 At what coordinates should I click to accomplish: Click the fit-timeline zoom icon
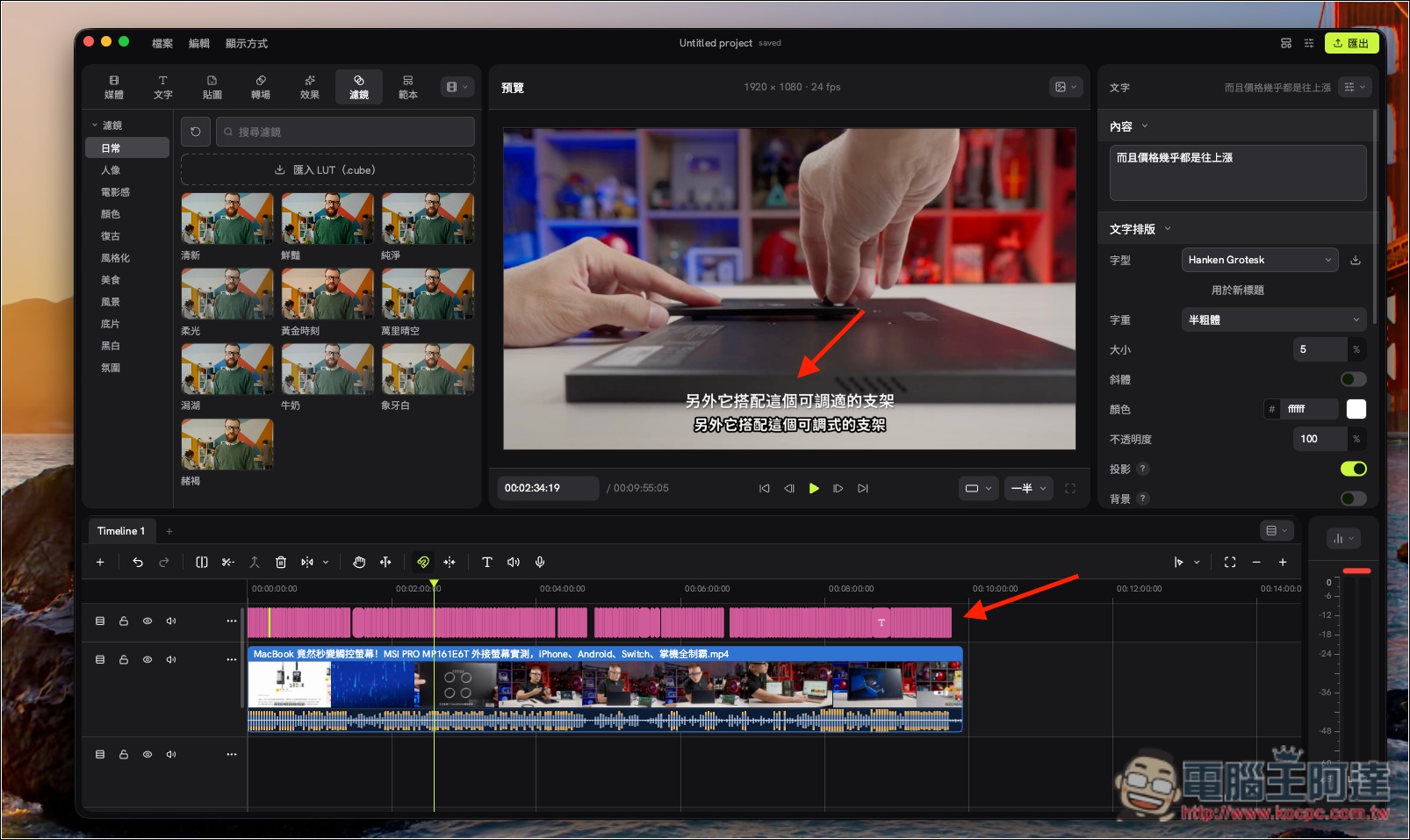(1230, 562)
